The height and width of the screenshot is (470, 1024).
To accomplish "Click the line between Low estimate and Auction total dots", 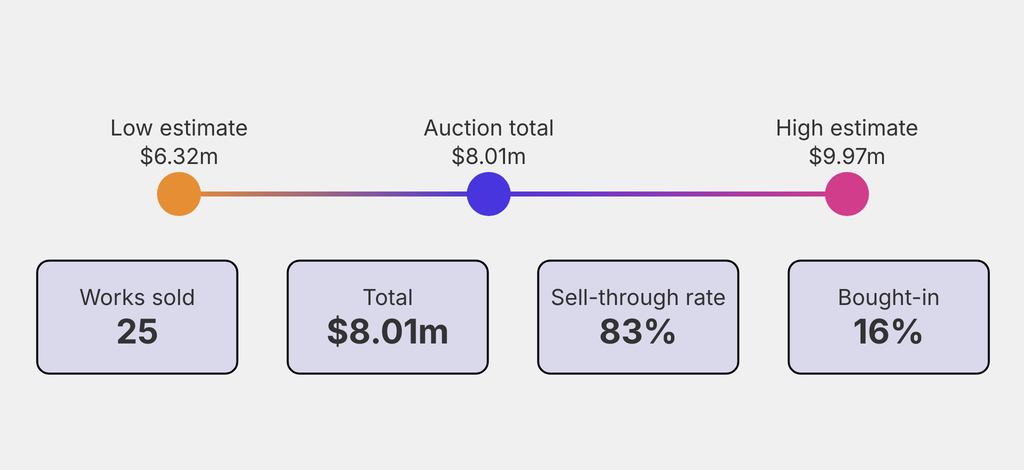I will pyautogui.click(x=334, y=194).
